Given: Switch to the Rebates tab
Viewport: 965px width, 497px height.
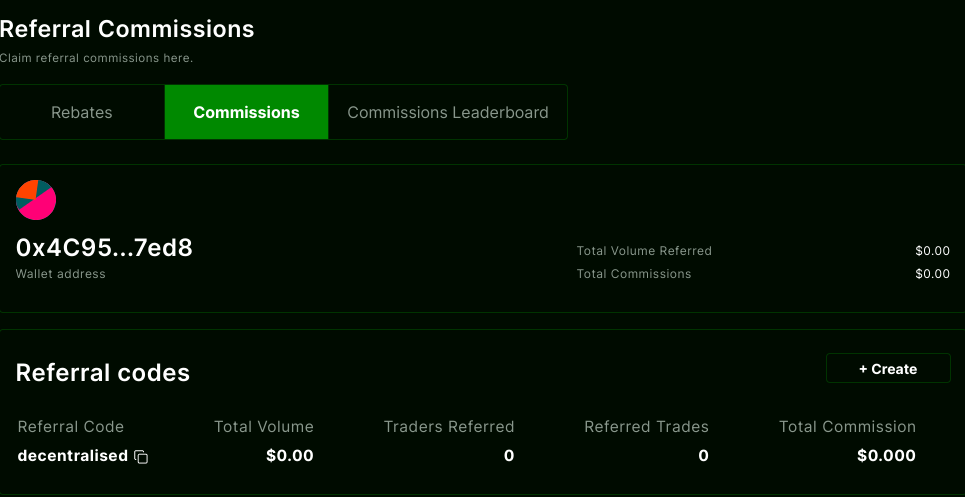Looking at the screenshot, I should [x=82, y=113].
